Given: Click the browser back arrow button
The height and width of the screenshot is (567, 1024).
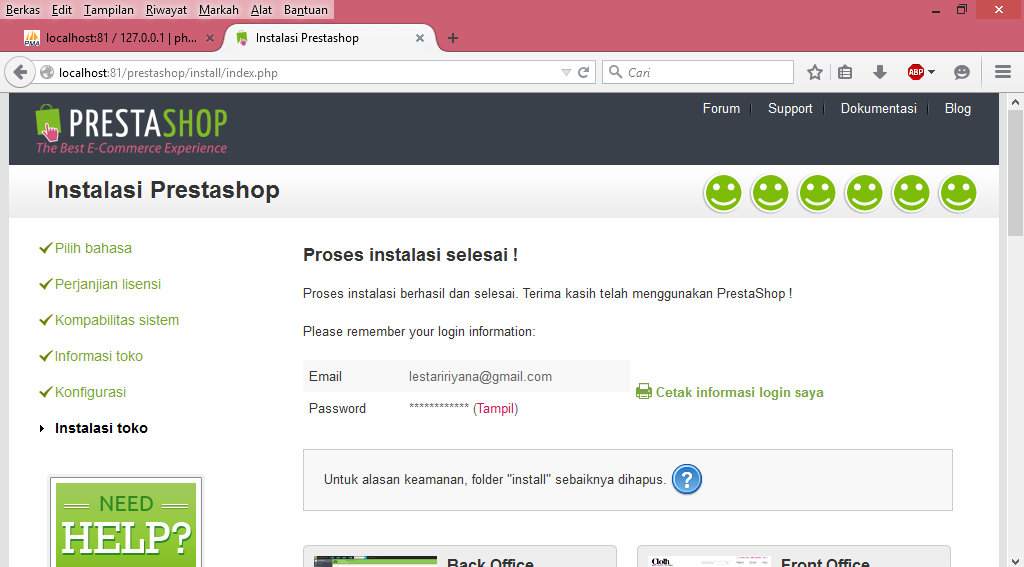Looking at the screenshot, I should pos(20,72).
